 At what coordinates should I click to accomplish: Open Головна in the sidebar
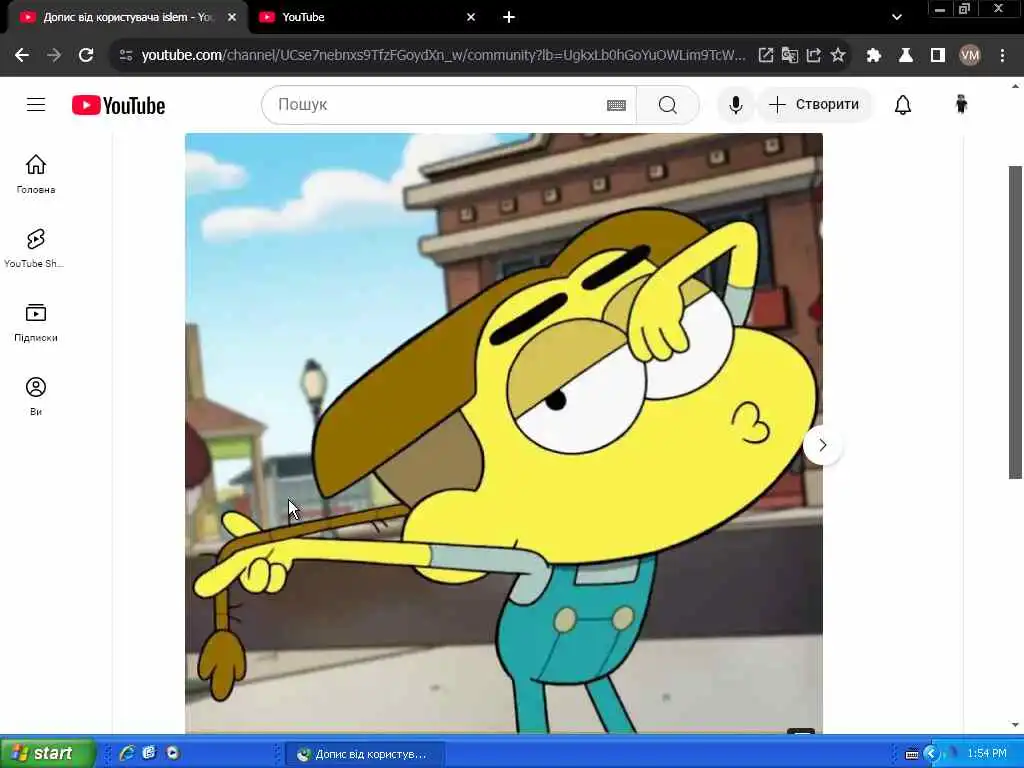(x=36, y=174)
